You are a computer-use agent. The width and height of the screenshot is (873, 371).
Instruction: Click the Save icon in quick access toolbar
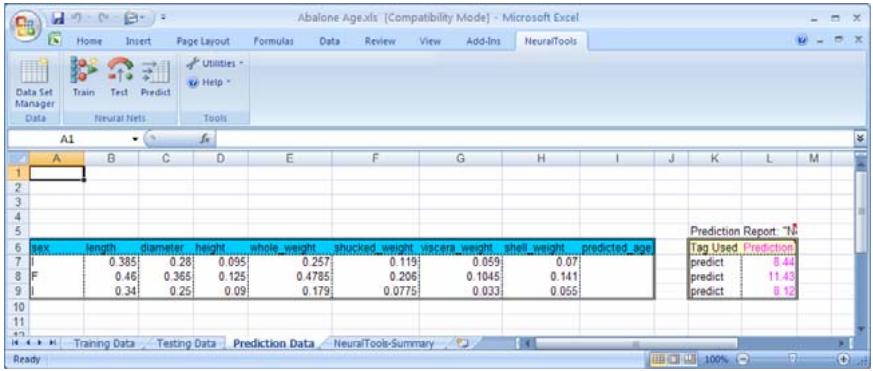click(x=58, y=18)
